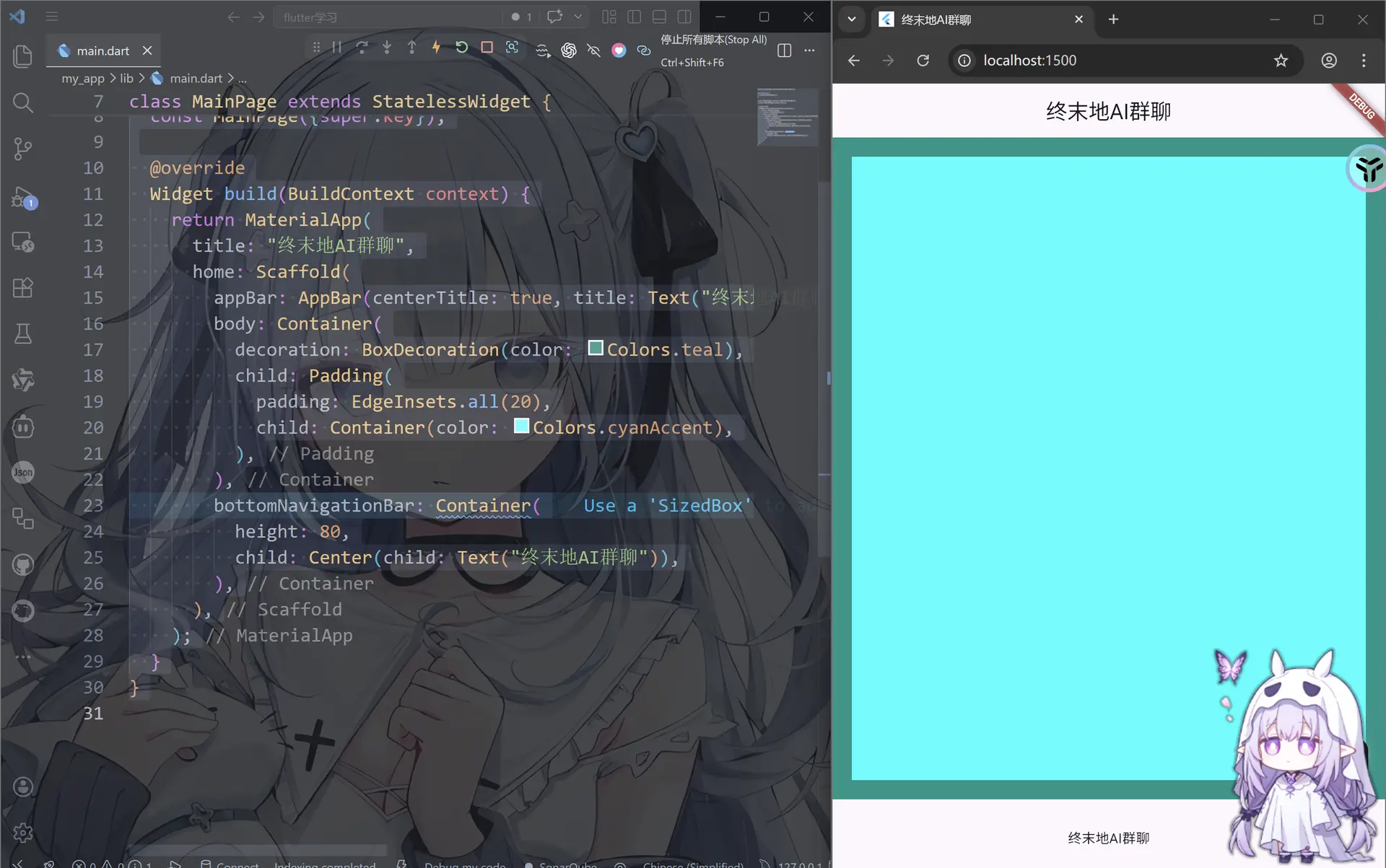
Task: Open the browser three-dot menu
Action: pyautogui.click(x=1364, y=61)
